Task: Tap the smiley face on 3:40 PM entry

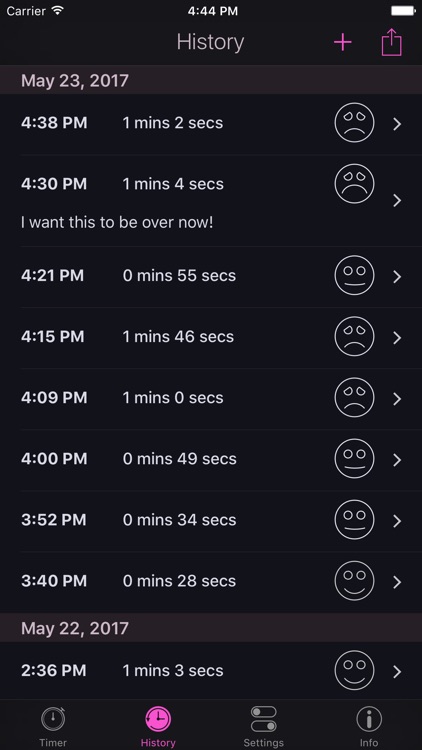Action: (x=354, y=580)
